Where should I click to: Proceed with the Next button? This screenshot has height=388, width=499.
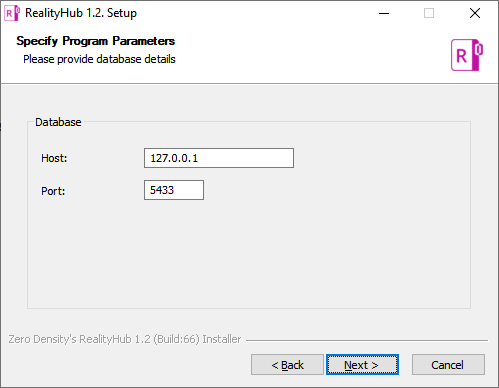tap(362, 365)
